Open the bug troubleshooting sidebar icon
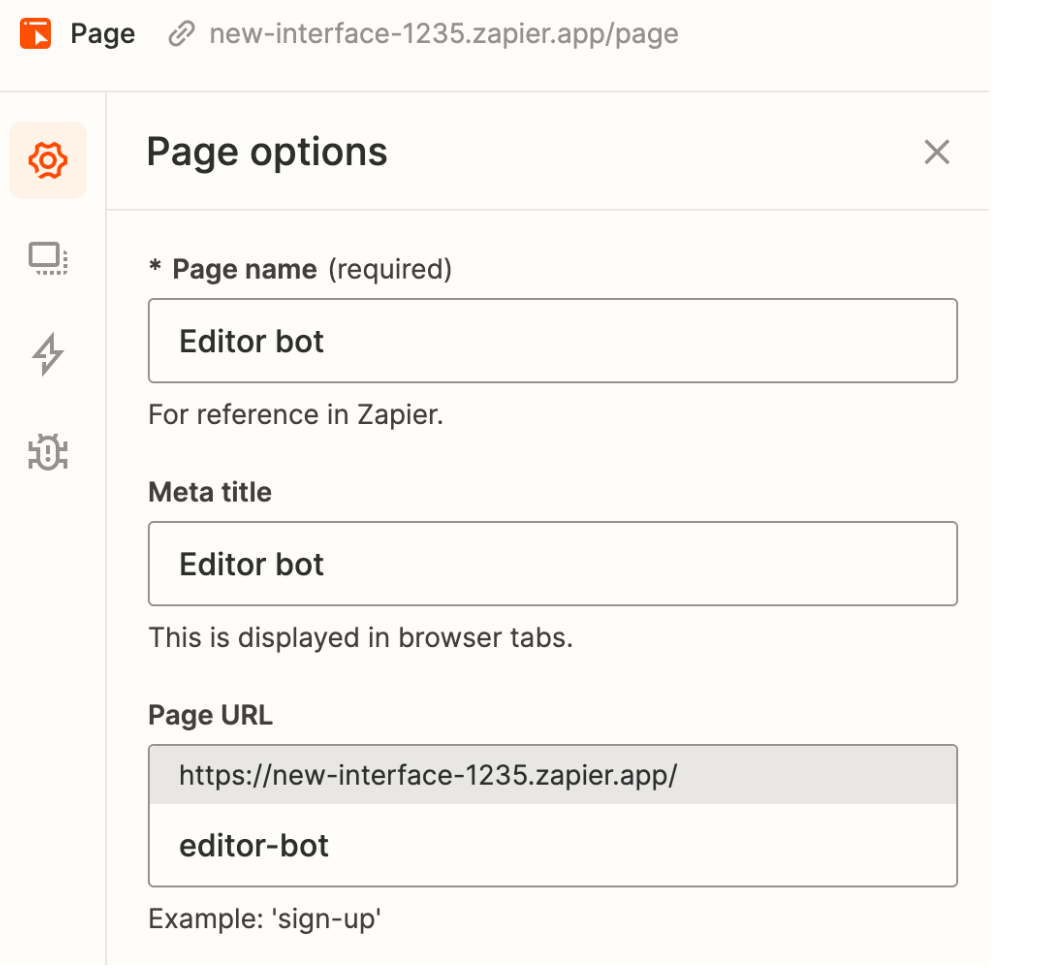The height and width of the screenshot is (968, 1040). 48,452
